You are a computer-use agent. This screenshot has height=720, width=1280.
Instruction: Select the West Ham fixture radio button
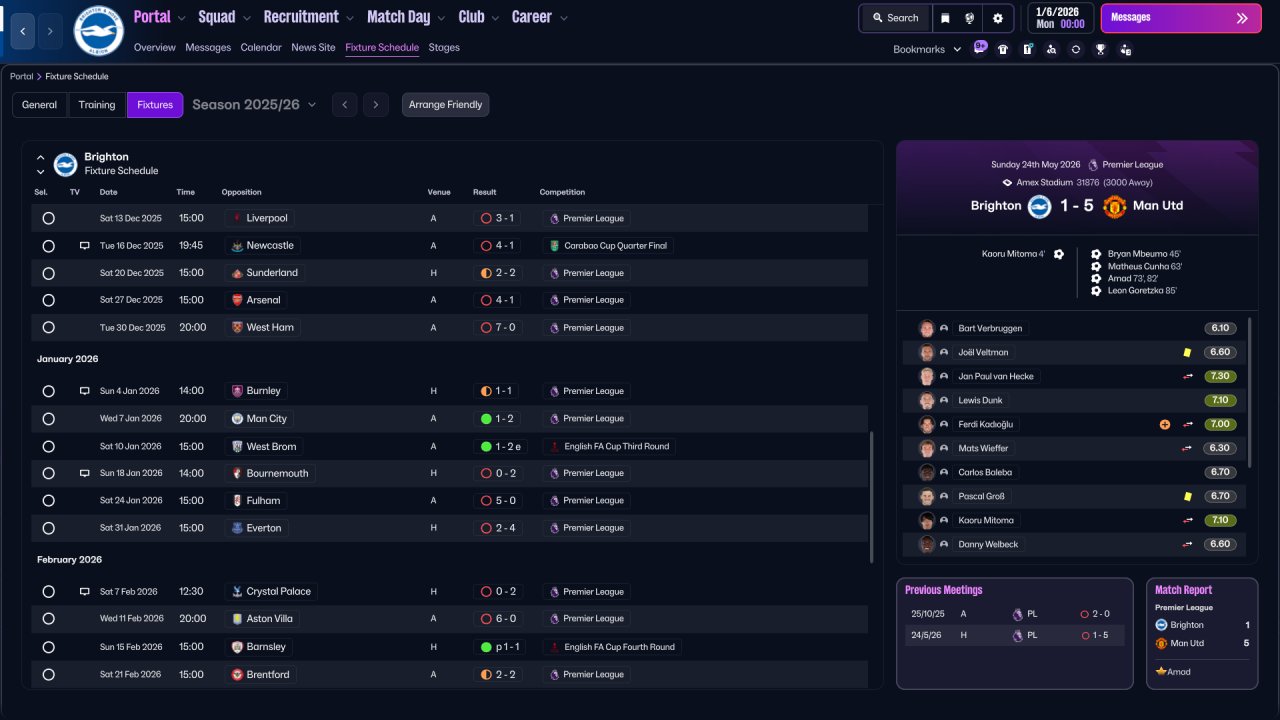(48, 327)
